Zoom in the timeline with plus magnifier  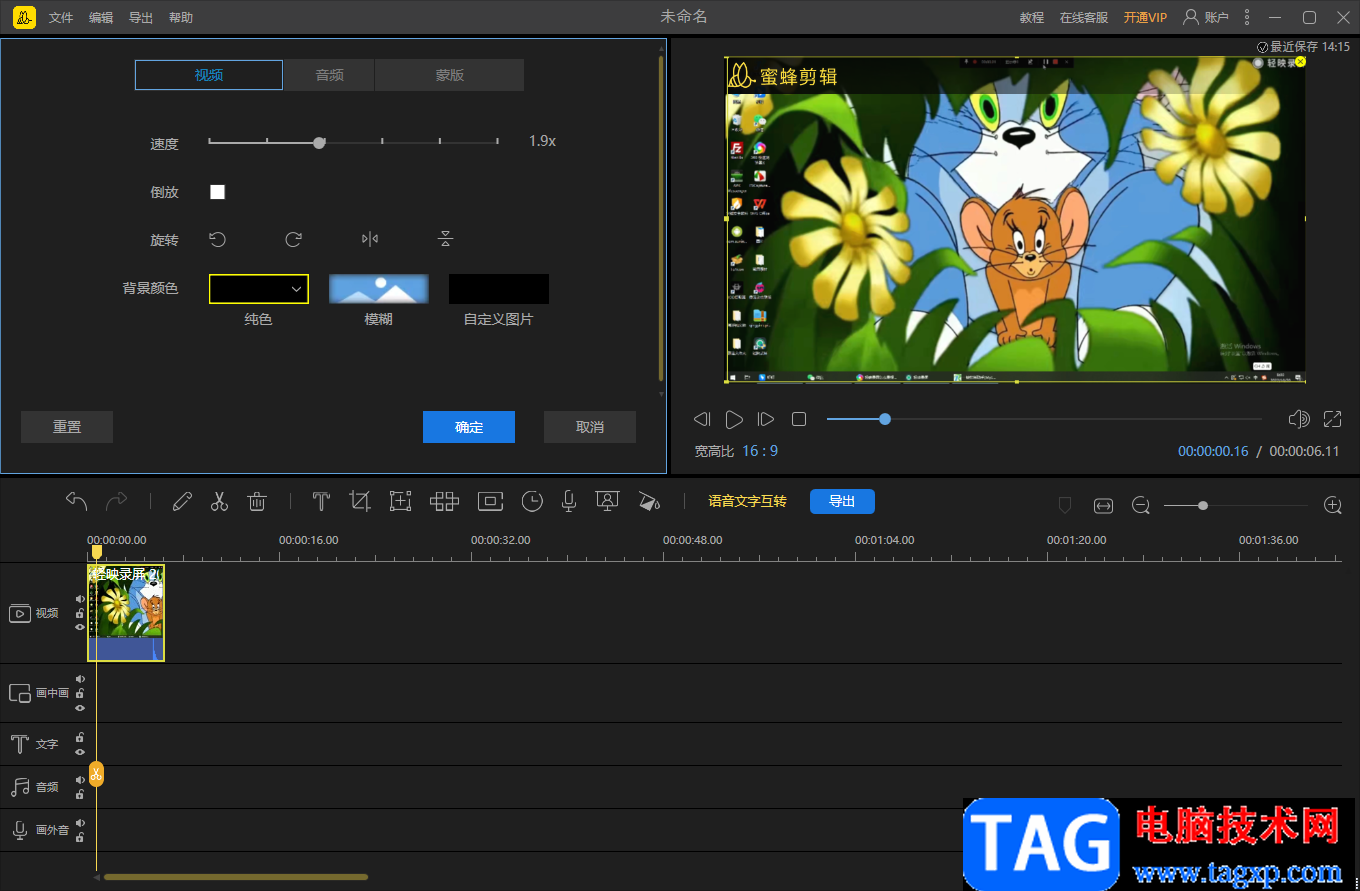pyautogui.click(x=1333, y=506)
